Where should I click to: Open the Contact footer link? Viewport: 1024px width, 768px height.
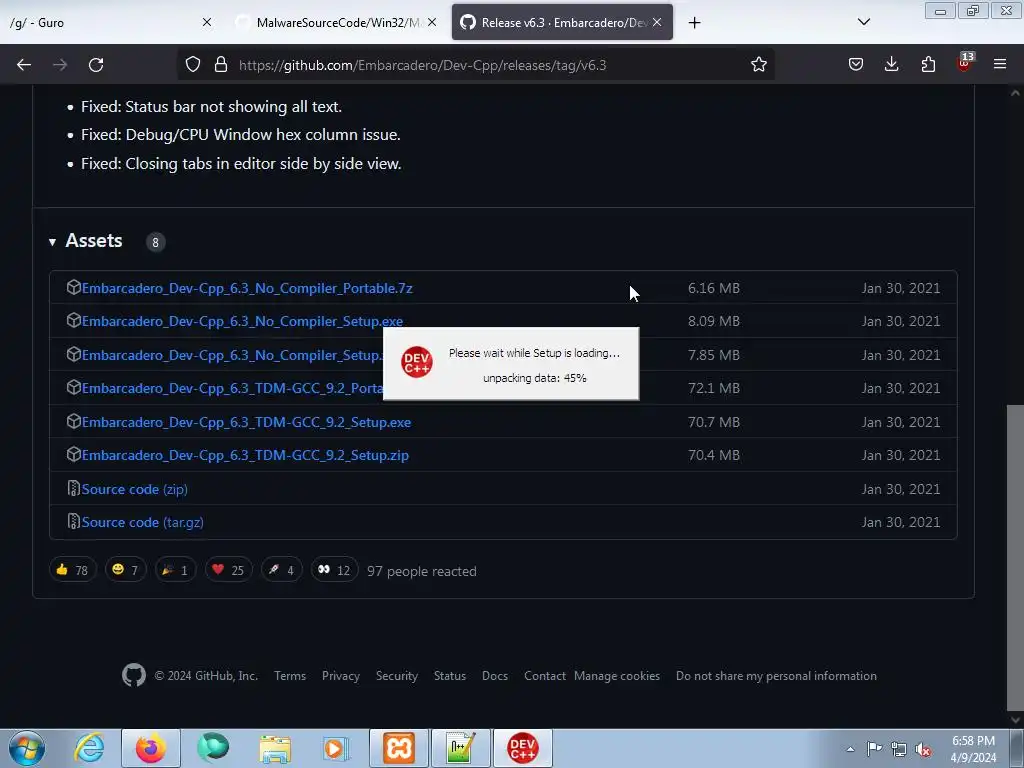545,676
